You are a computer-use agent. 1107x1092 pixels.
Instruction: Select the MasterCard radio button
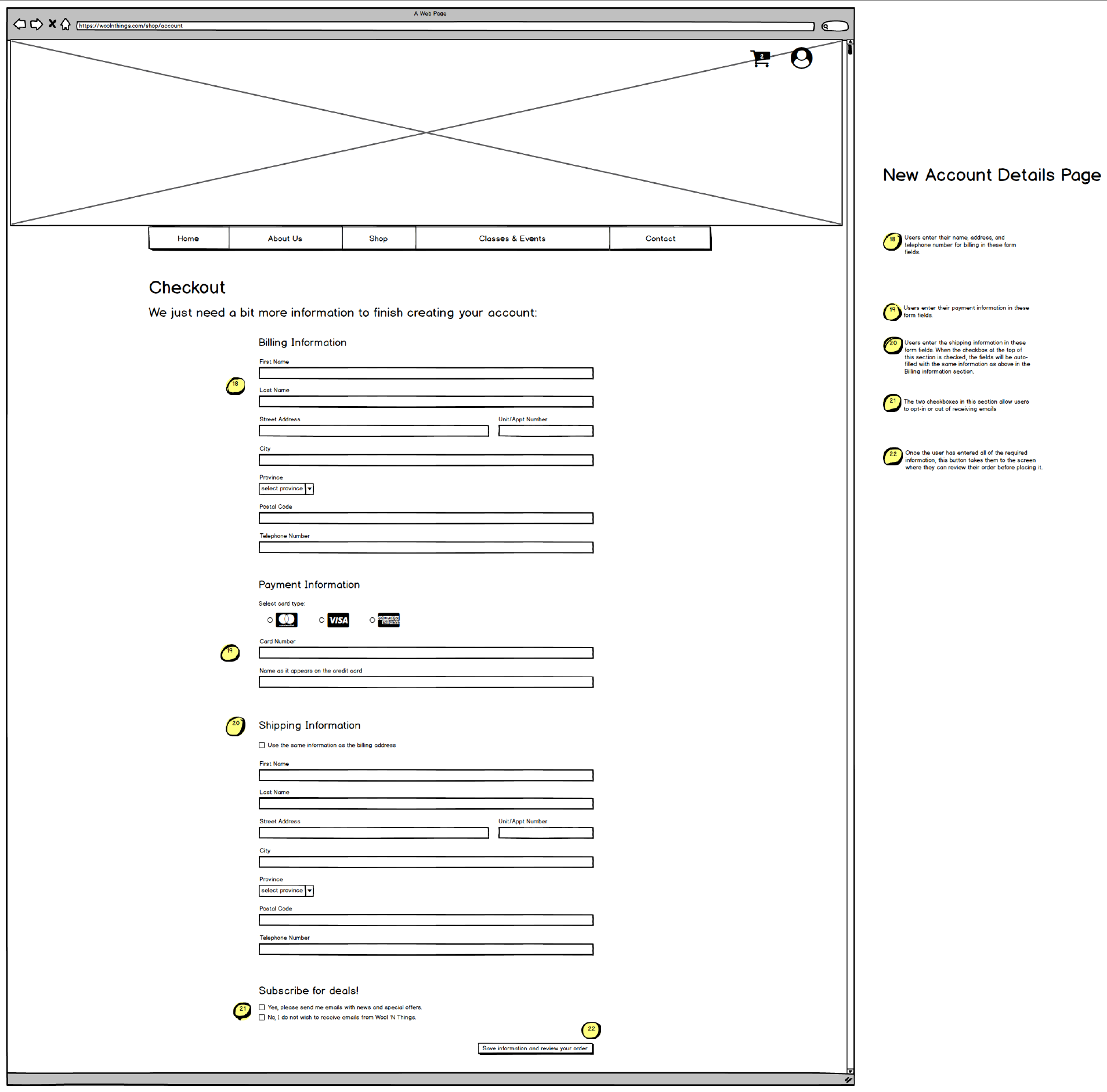click(x=270, y=620)
